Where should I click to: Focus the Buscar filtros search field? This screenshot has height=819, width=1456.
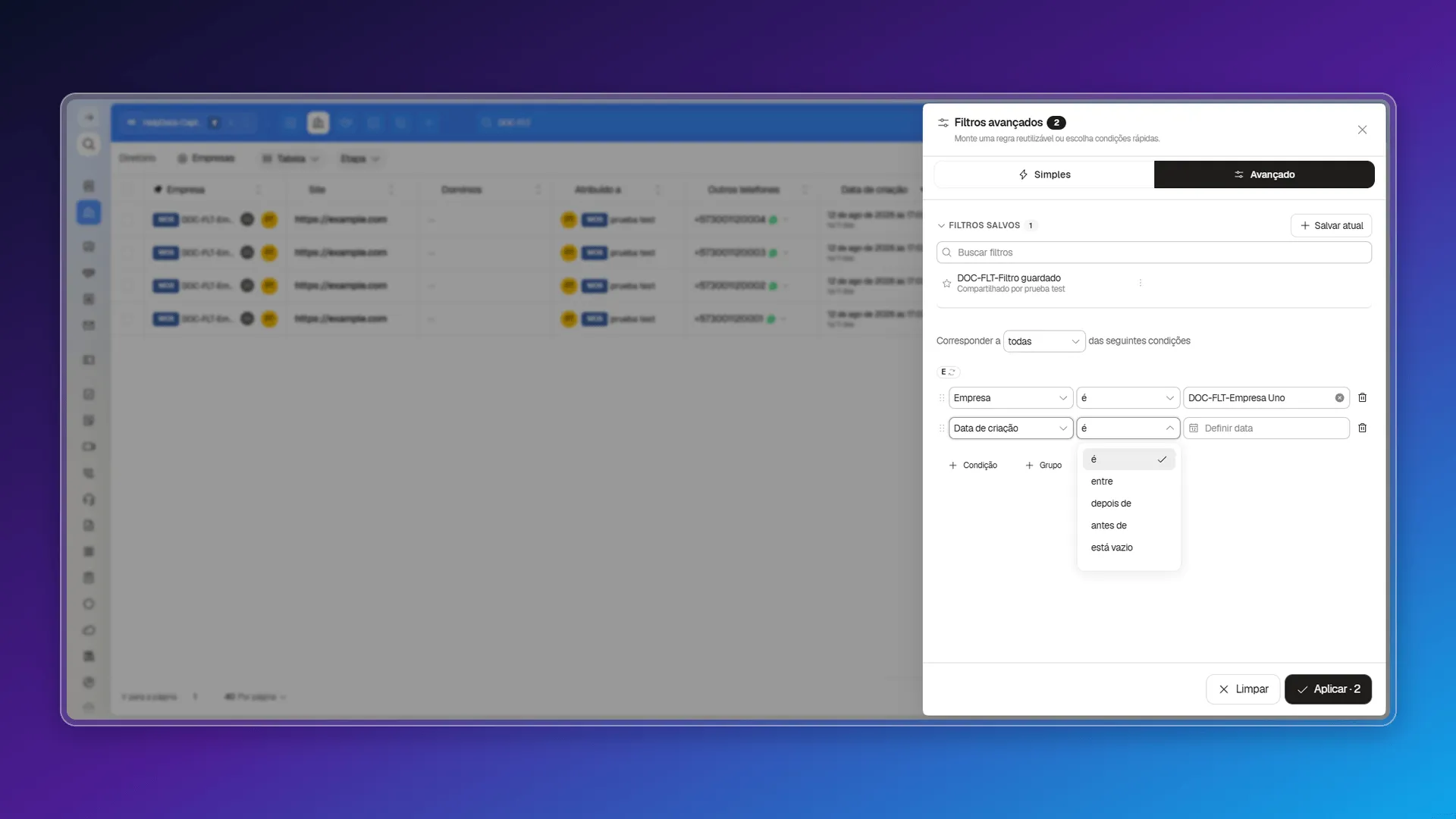click(1153, 253)
